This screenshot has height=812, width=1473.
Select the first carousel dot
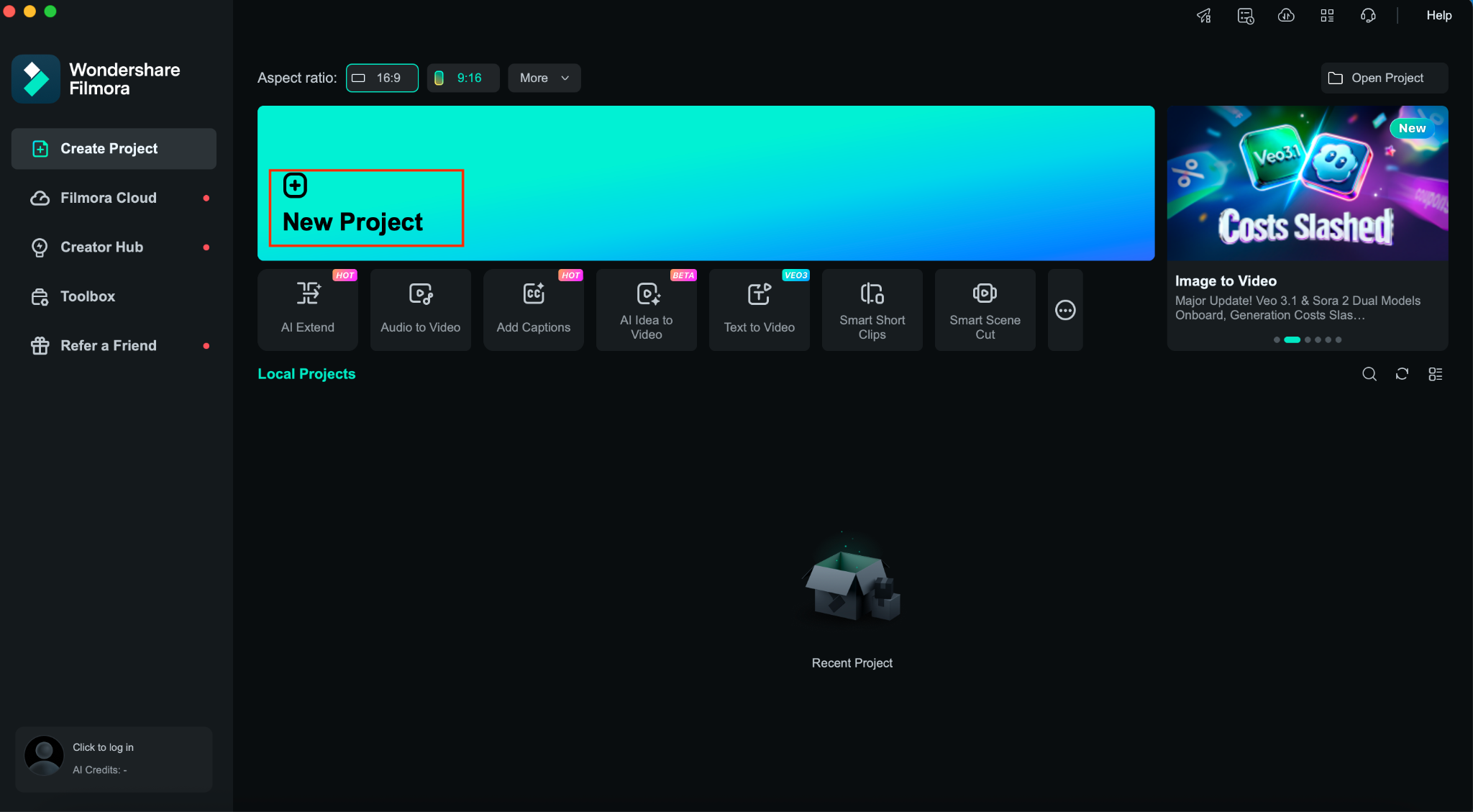coord(1277,339)
